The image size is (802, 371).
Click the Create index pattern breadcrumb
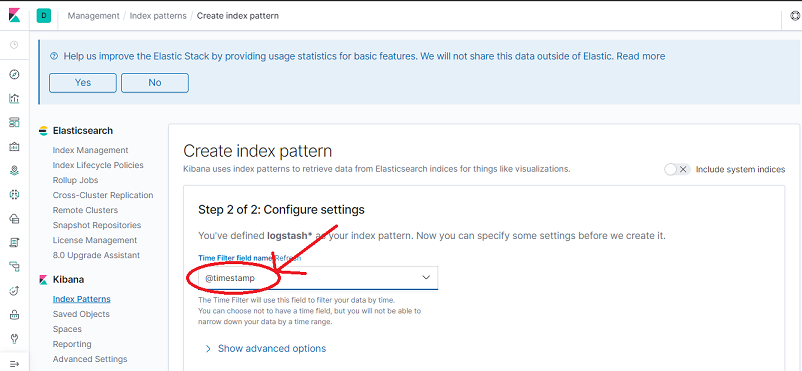click(238, 16)
